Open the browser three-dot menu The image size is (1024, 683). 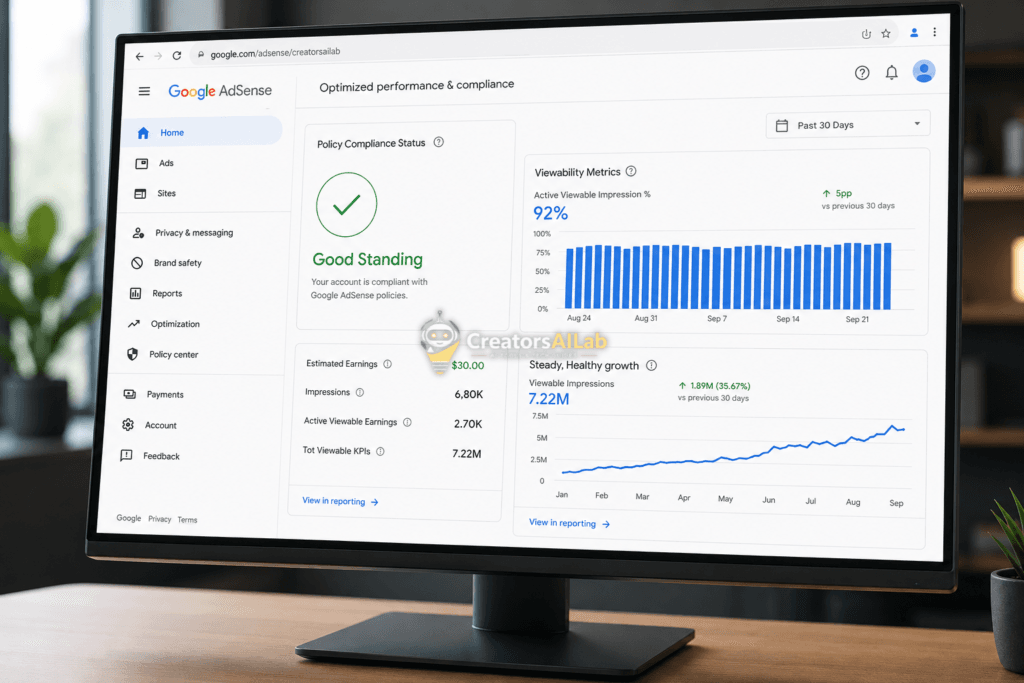(935, 32)
